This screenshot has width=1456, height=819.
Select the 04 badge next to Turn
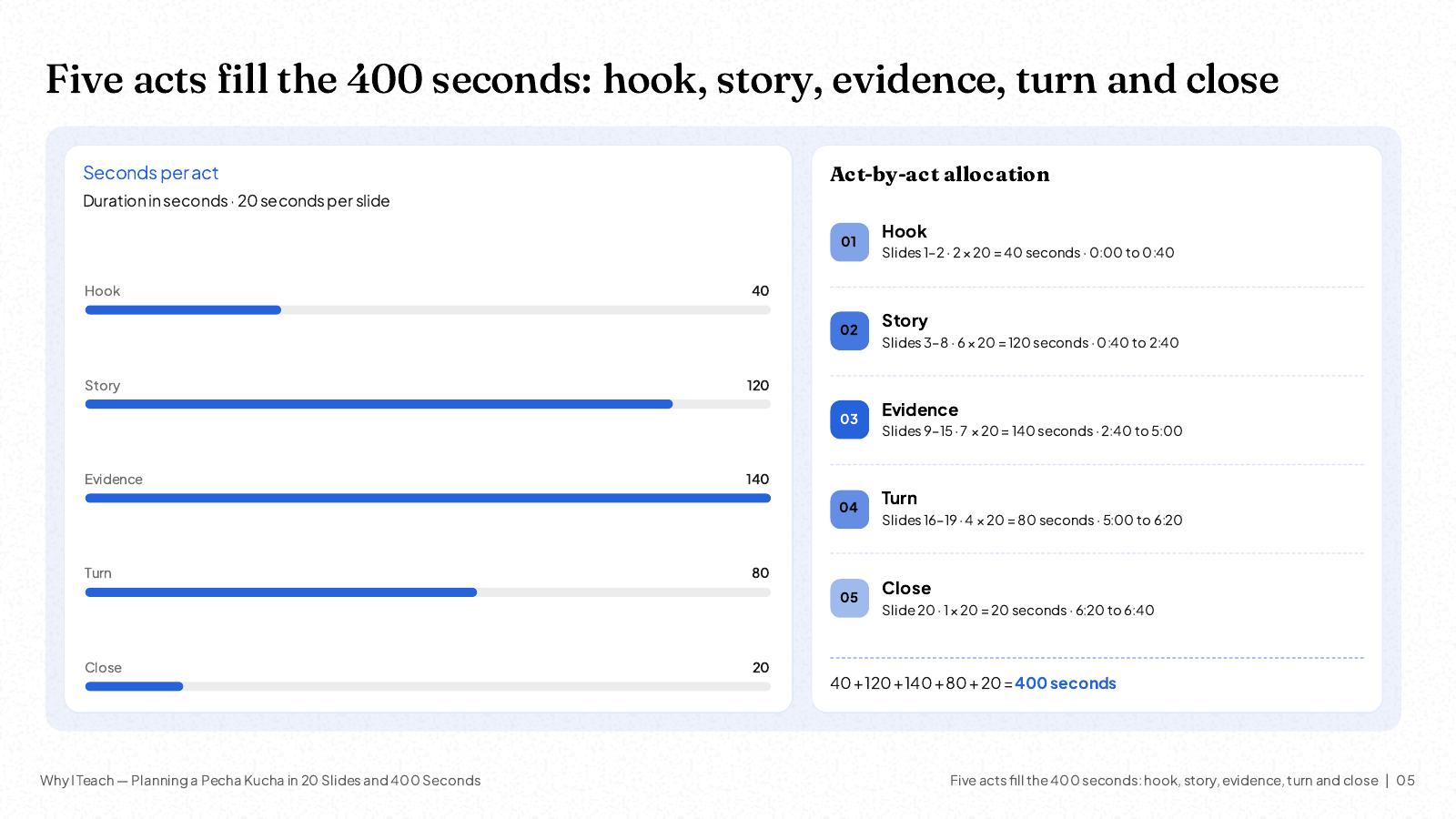(849, 509)
